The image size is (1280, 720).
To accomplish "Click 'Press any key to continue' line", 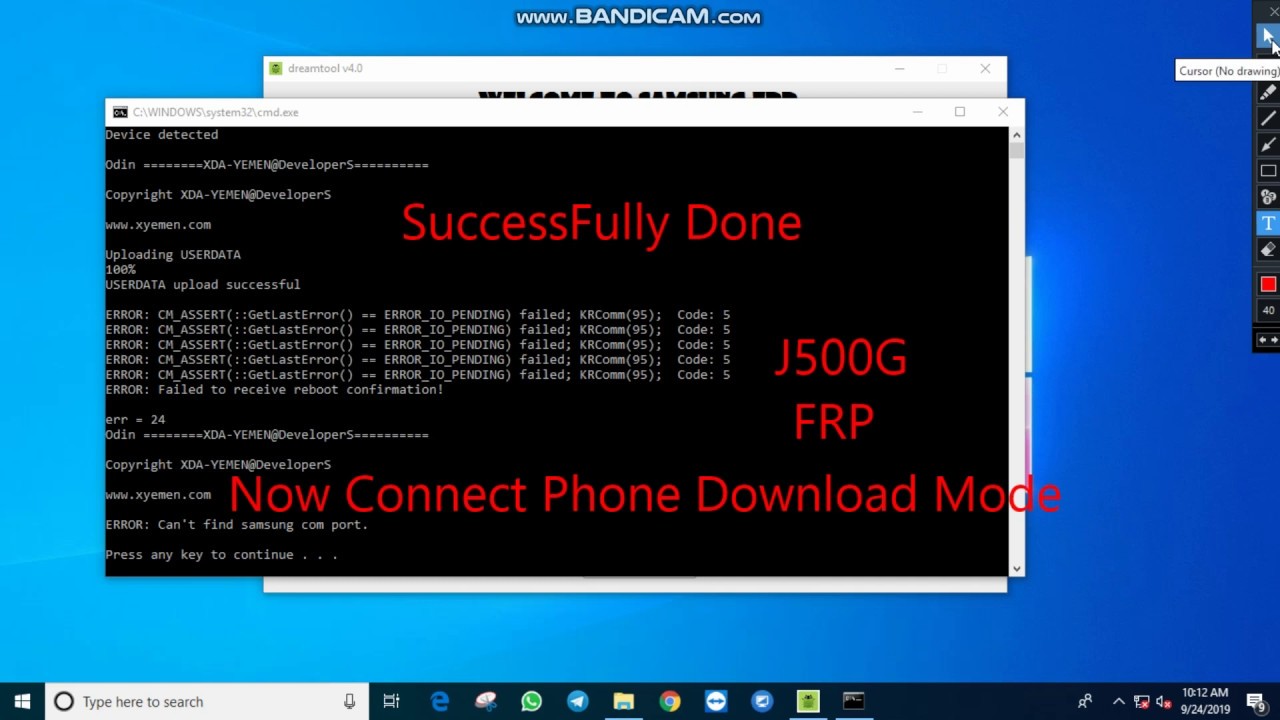I will point(221,554).
